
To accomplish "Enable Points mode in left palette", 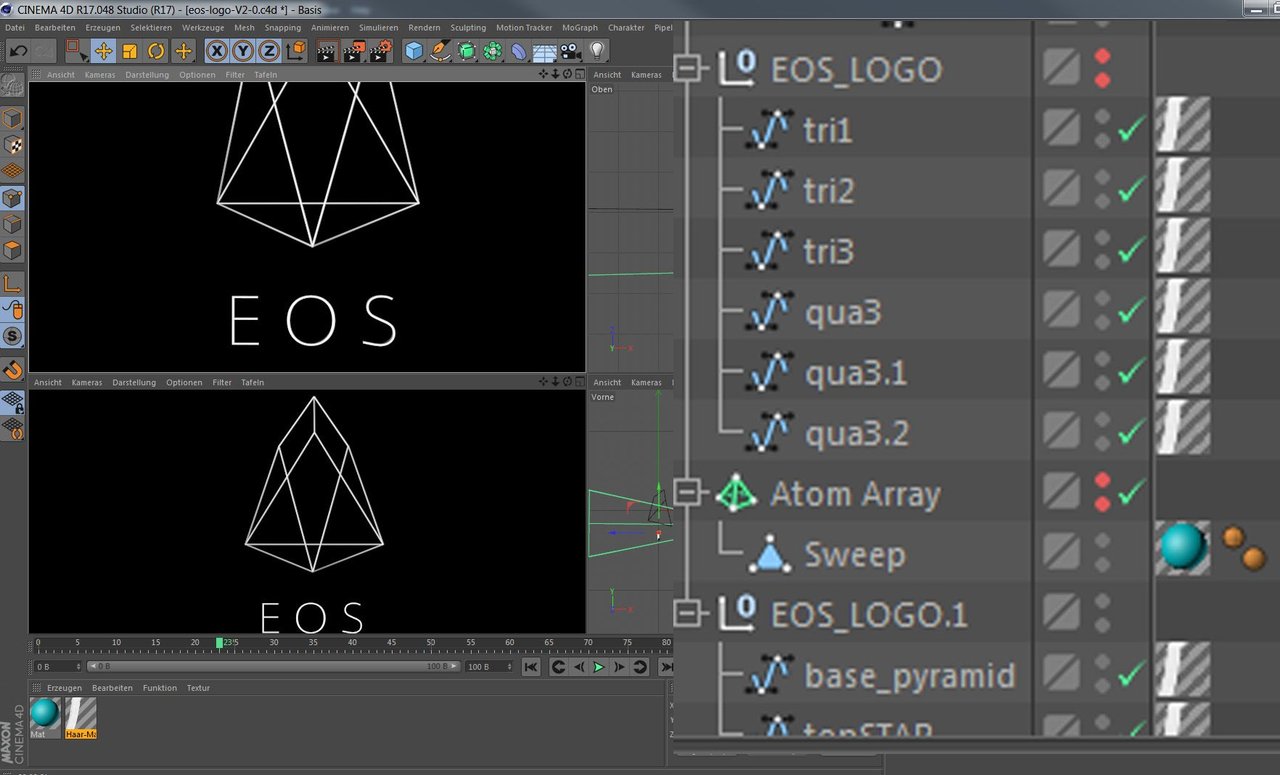I will click(x=13, y=198).
